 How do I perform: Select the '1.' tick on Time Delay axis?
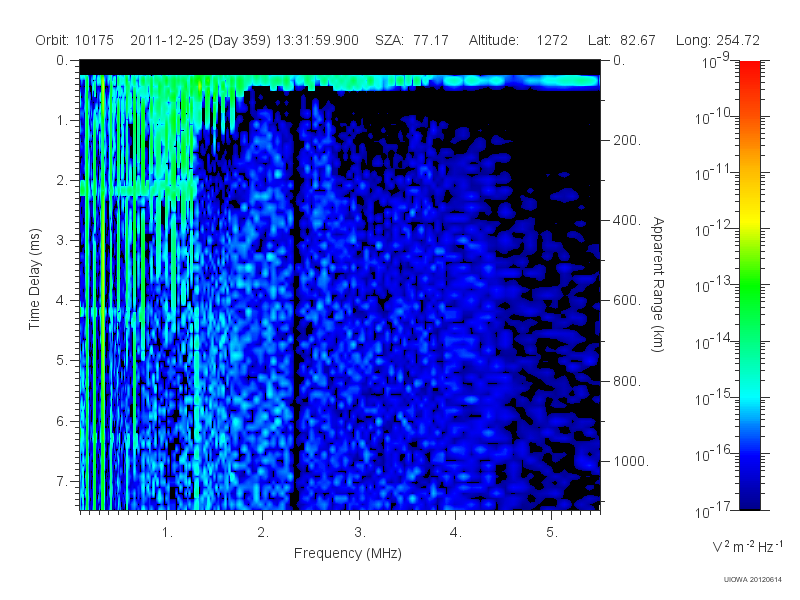coord(62,120)
